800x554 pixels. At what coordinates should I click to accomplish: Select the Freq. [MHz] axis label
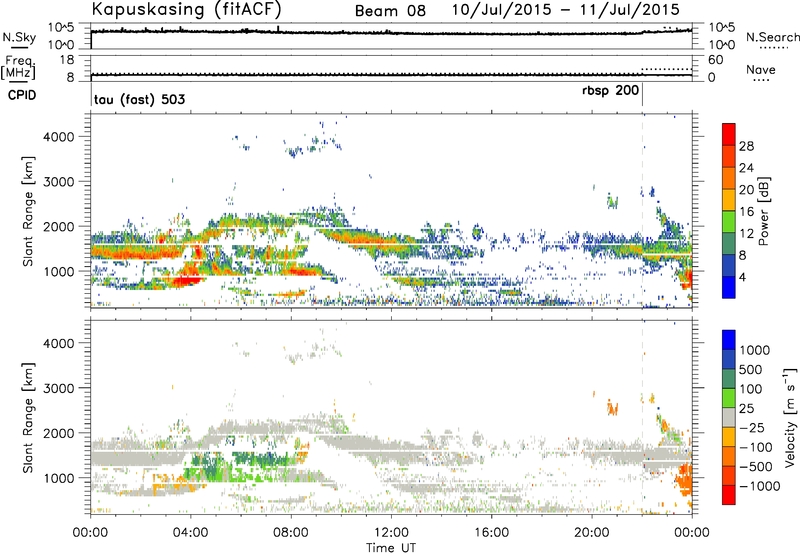coord(19,68)
